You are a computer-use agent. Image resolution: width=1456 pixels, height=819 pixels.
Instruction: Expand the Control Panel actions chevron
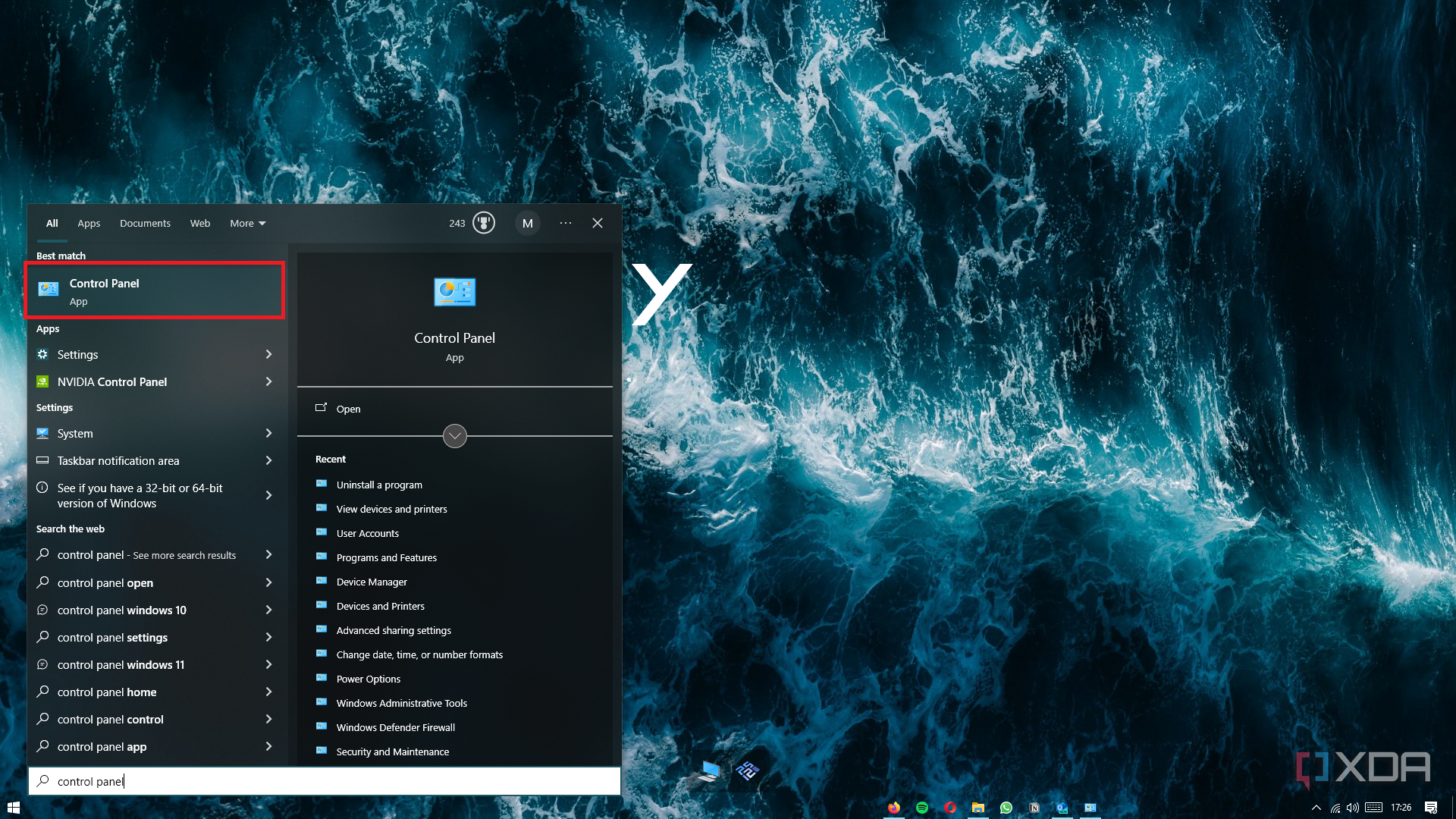point(454,436)
